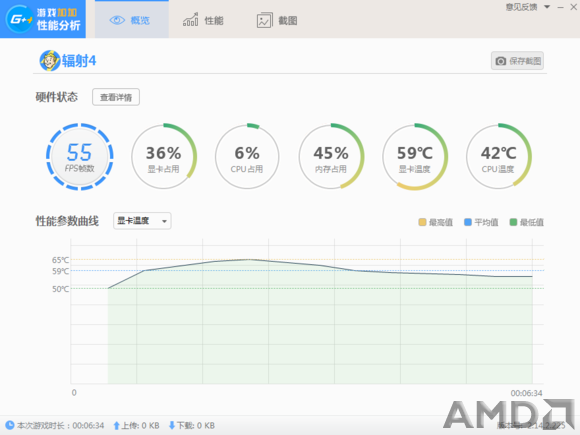The image size is (580, 435).
Task: Click the green 最低值 legend swatch
Action: click(x=513, y=222)
